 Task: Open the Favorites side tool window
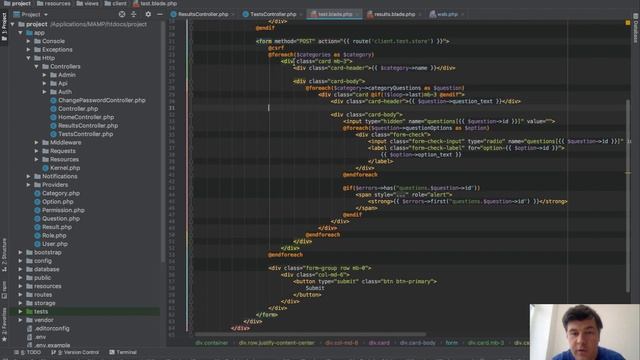click(4, 325)
